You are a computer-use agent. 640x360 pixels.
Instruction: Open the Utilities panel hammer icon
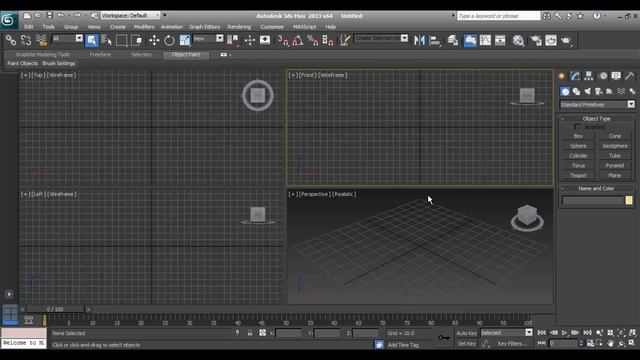pyautogui.click(x=629, y=76)
